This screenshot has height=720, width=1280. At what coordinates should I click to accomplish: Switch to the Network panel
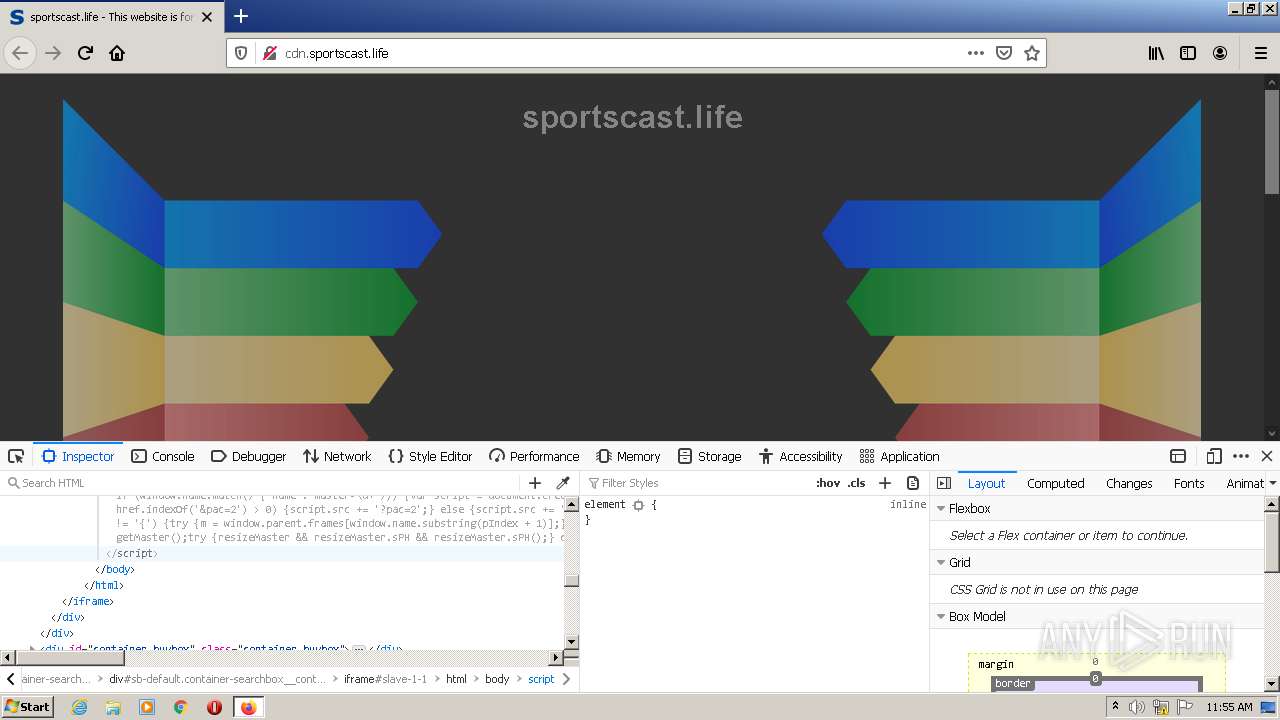[x=337, y=456]
